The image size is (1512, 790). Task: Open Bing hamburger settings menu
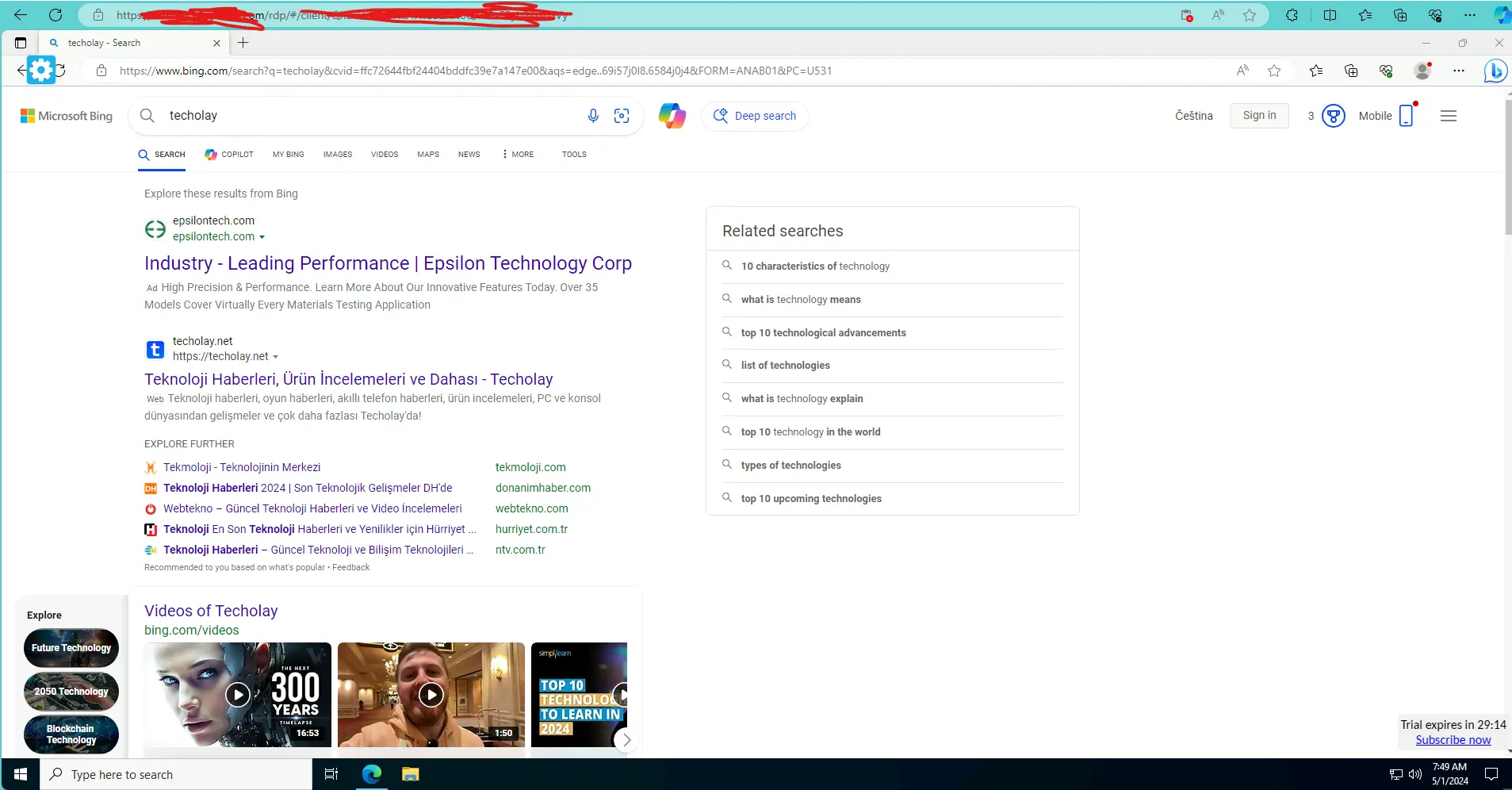1449,116
